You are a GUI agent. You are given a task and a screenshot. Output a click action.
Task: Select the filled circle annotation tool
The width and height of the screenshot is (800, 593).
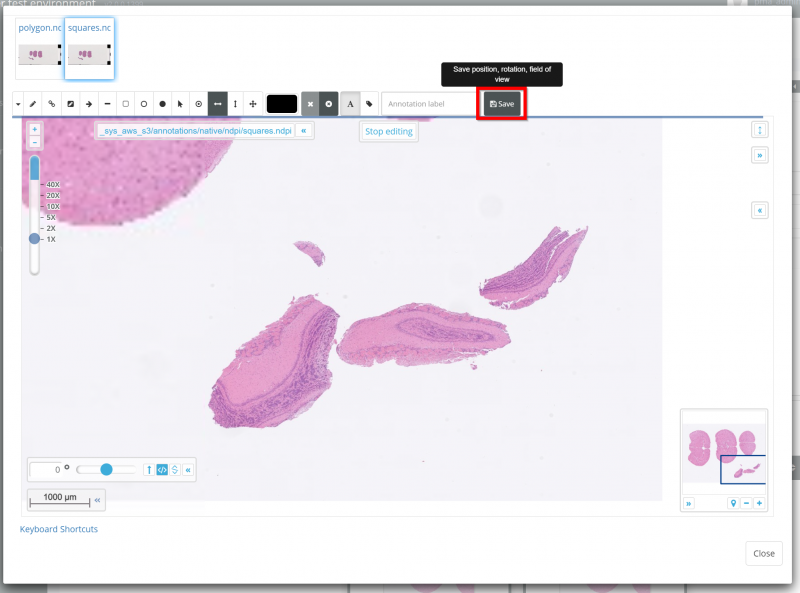click(x=162, y=104)
